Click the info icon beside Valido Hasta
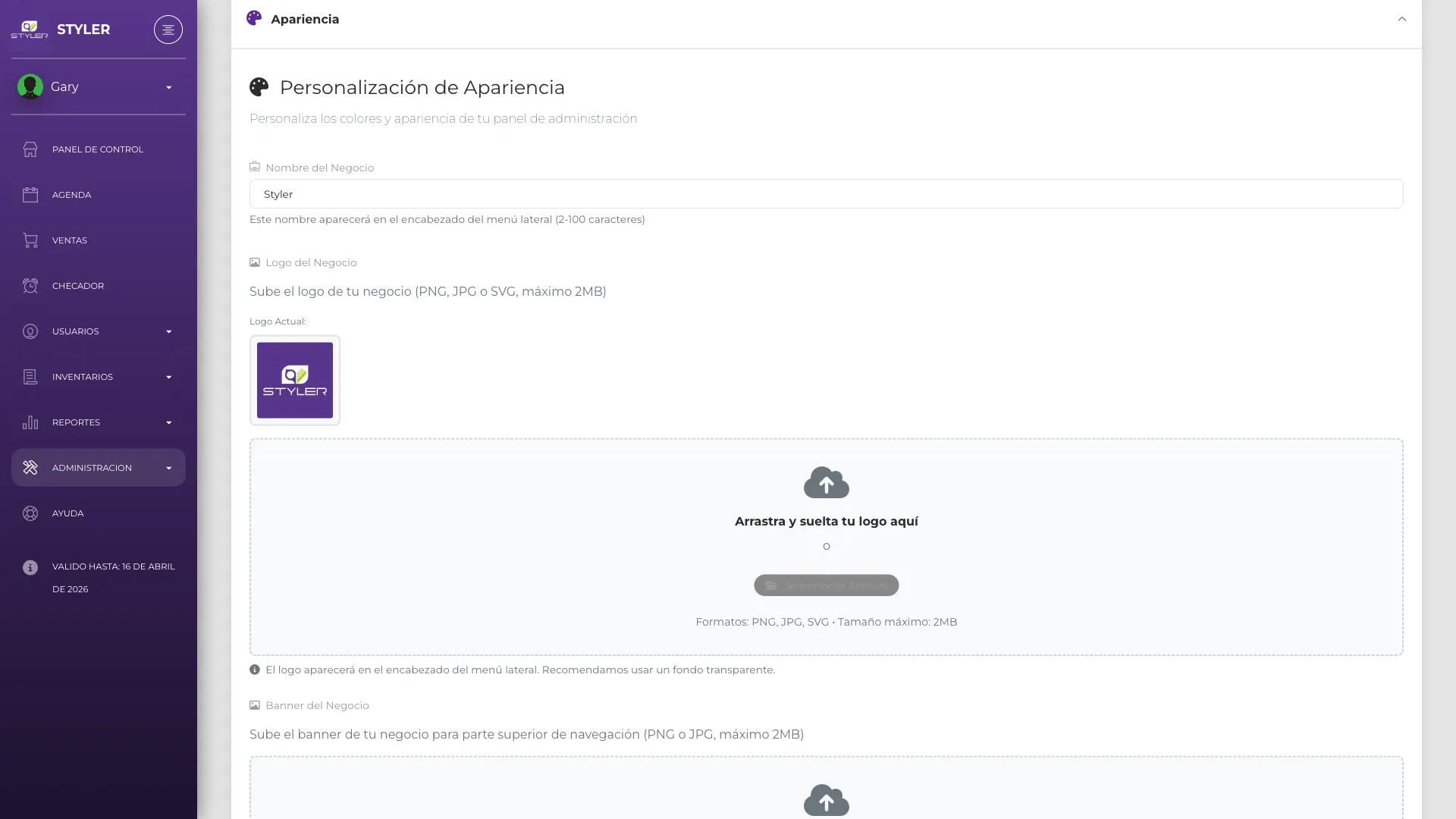Viewport: 1456px width, 819px height. [30, 567]
